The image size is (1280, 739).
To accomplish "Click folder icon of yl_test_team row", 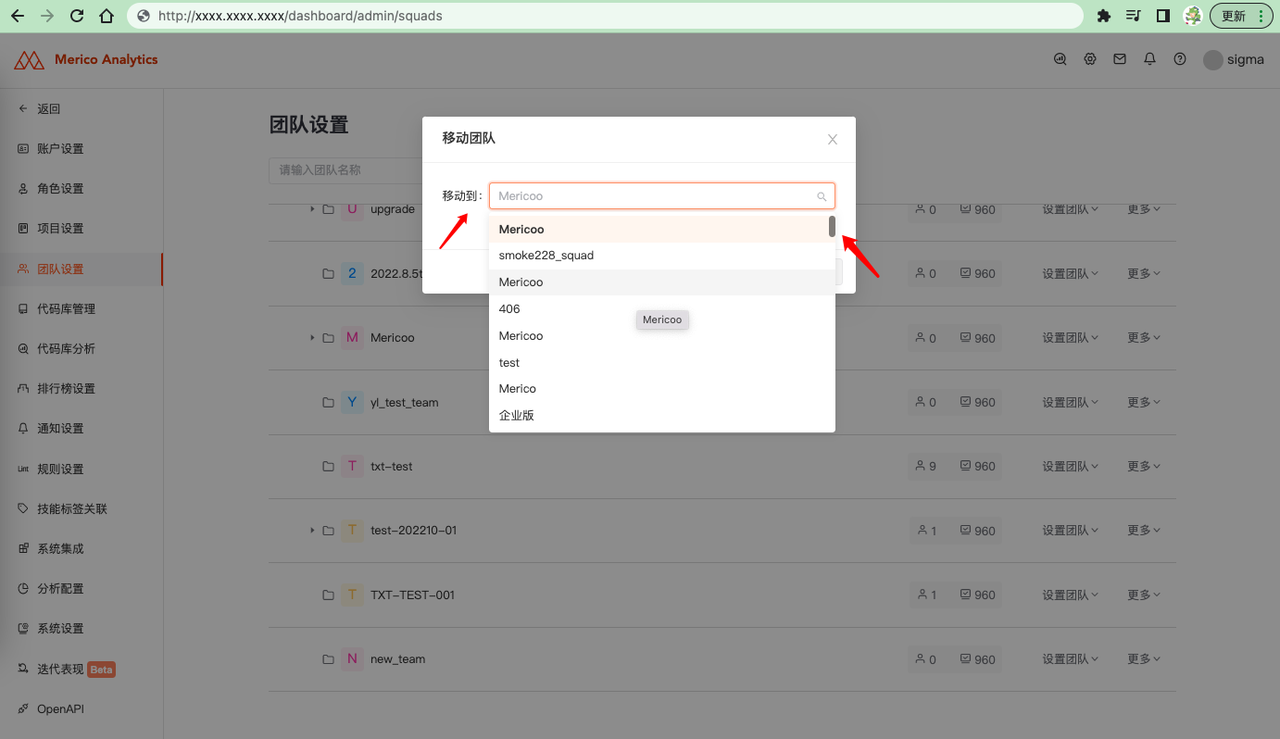I will [328, 402].
